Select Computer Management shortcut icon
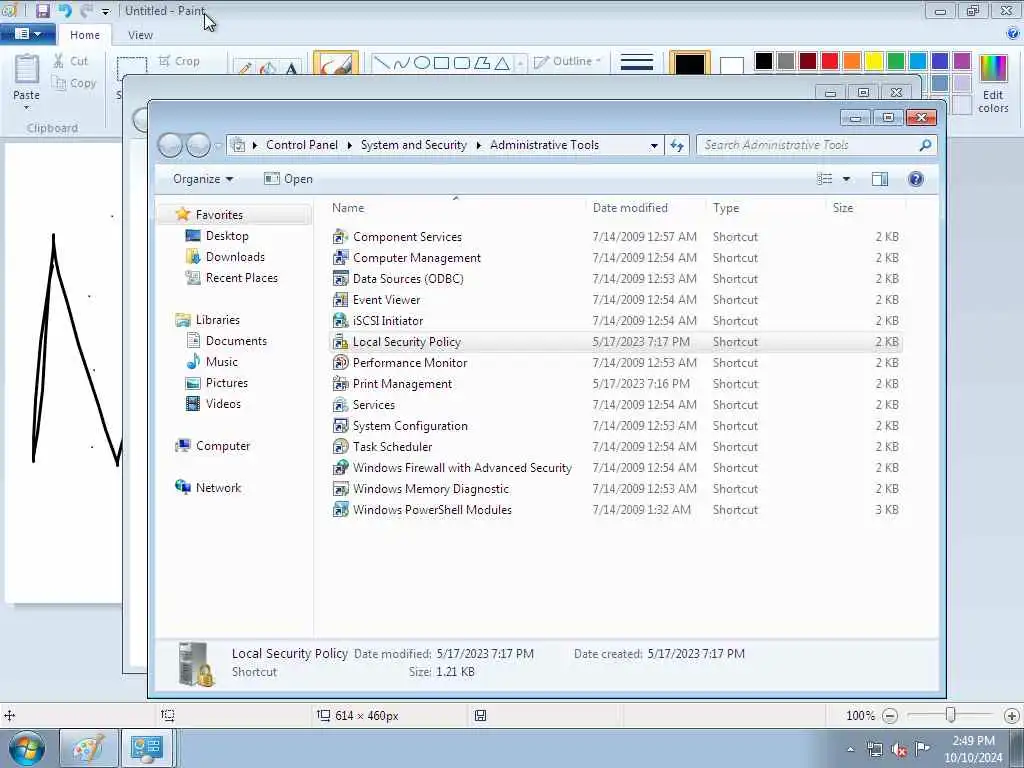Image resolution: width=1024 pixels, height=768 pixels. (340, 257)
